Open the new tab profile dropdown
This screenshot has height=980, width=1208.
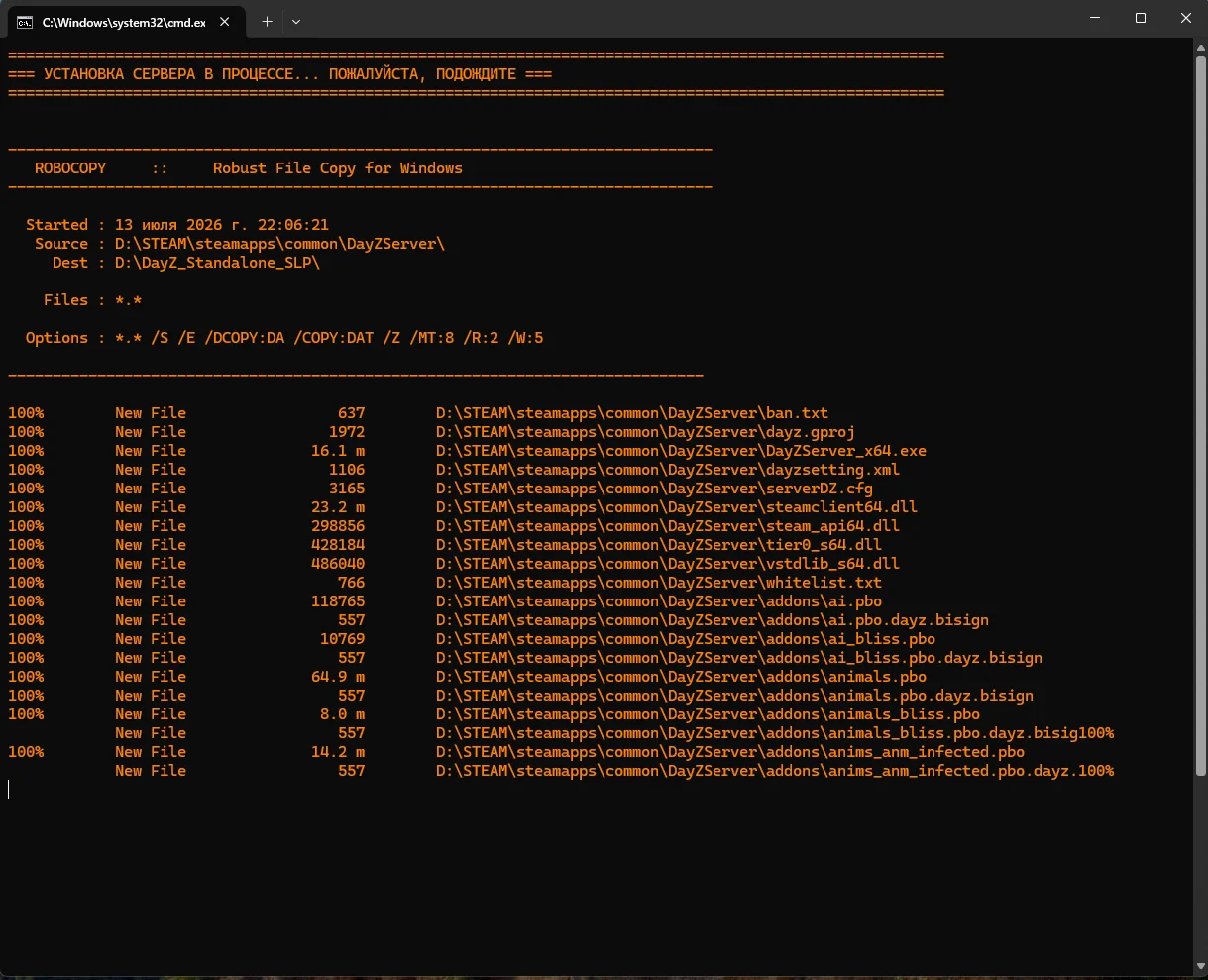click(x=296, y=21)
